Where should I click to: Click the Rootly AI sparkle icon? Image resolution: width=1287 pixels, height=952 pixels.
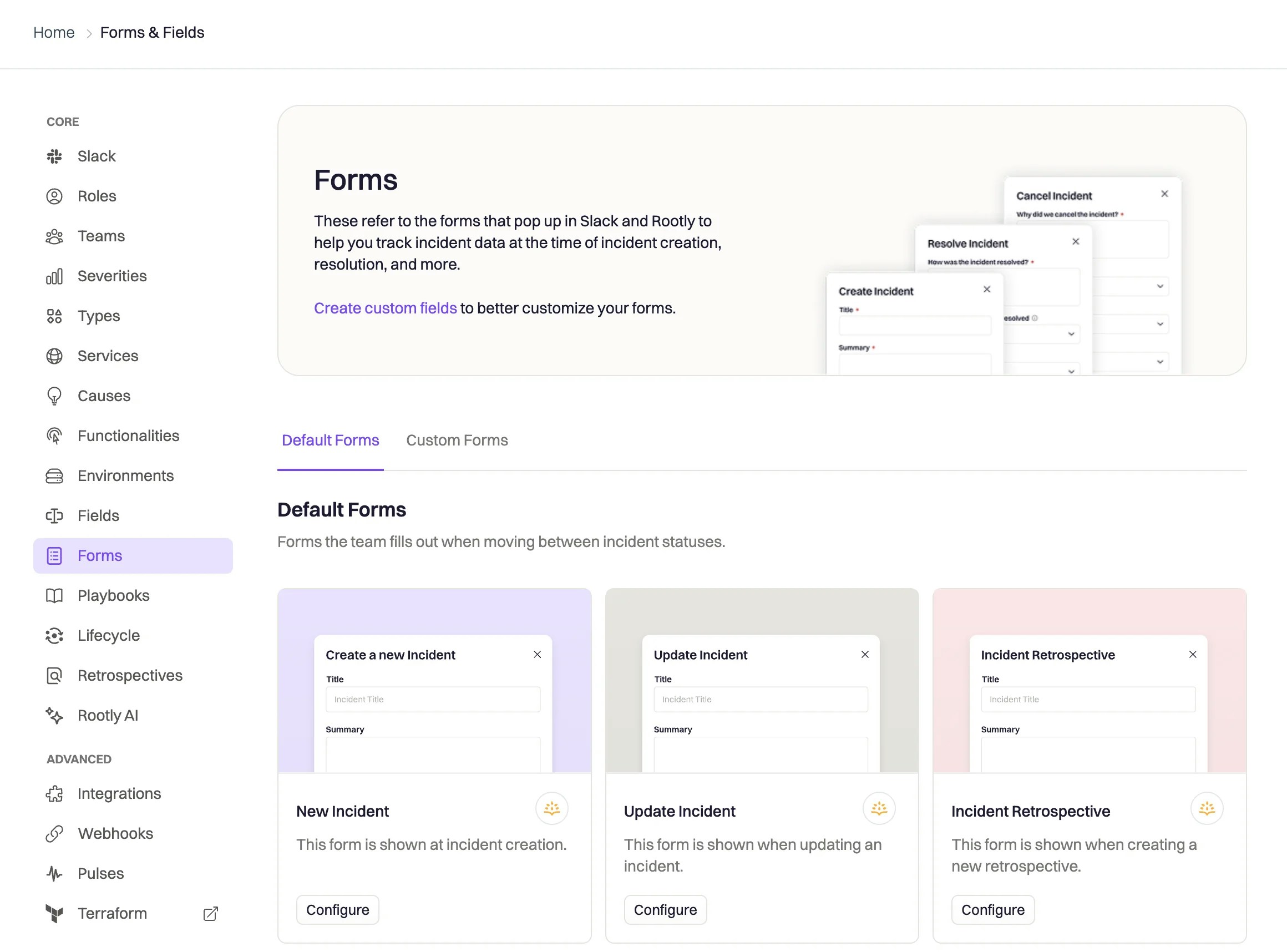tap(54, 716)
